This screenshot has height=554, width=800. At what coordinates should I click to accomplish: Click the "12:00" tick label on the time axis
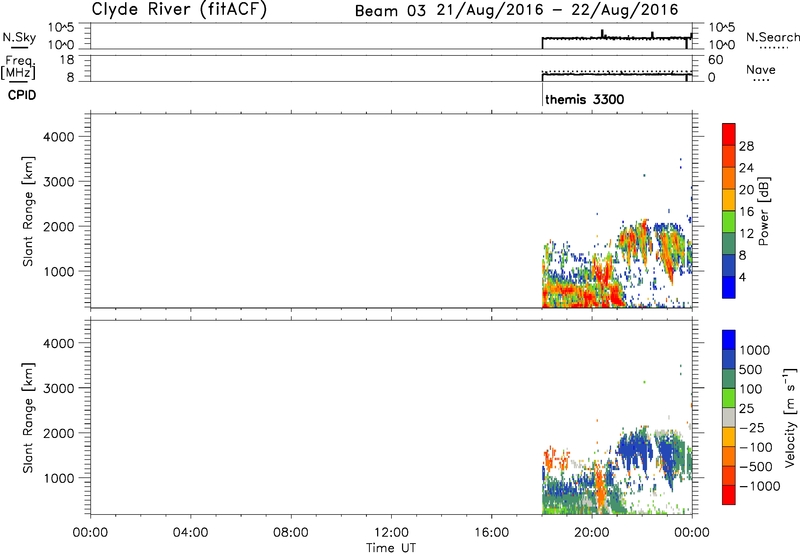coord(391,533)
